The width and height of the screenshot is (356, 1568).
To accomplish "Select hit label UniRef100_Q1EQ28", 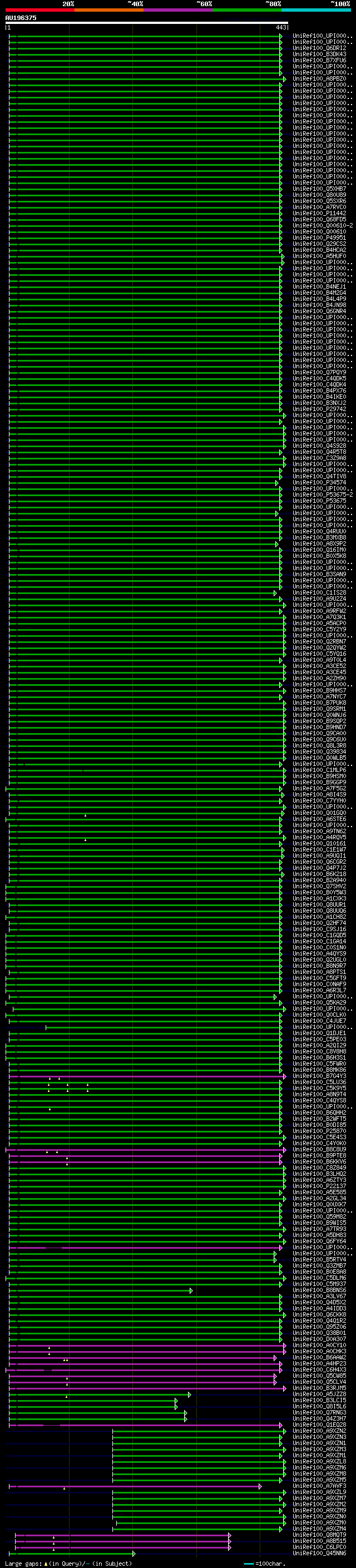I will click(319, 1425).
